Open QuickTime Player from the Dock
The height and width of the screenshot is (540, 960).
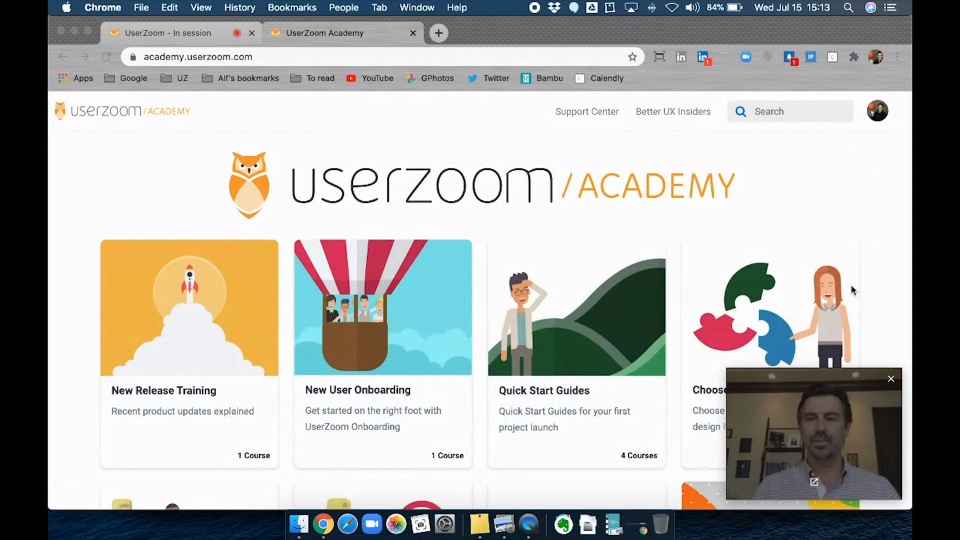[529, 524]
